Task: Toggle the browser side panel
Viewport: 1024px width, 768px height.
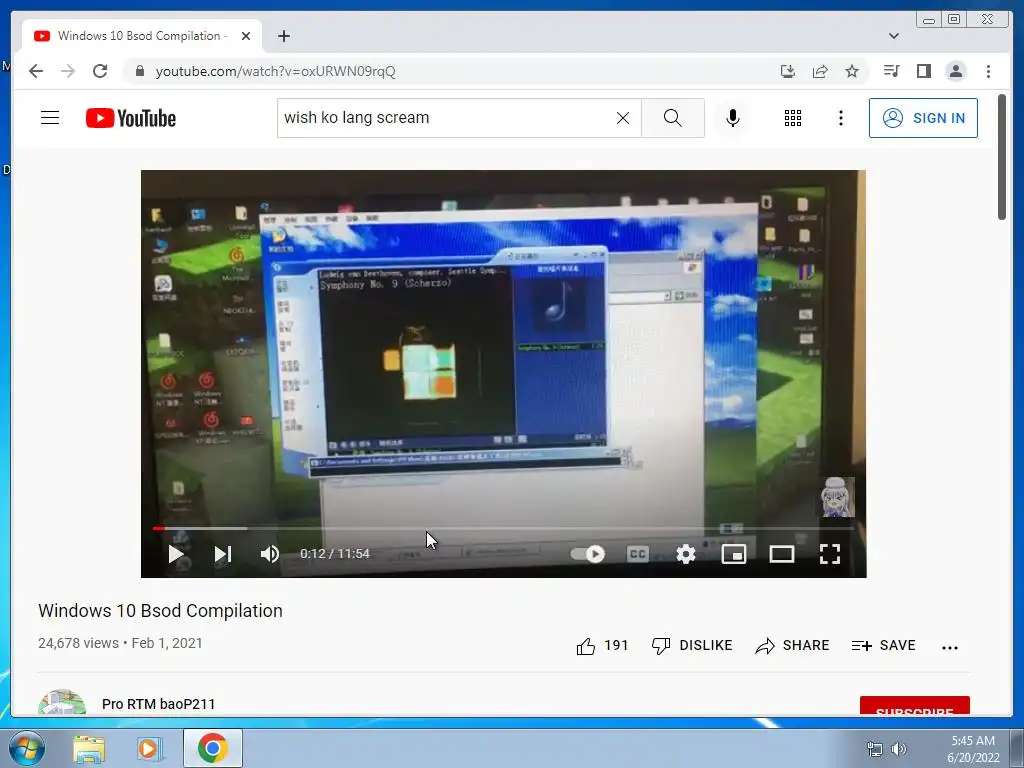Action: click(923, 71)
